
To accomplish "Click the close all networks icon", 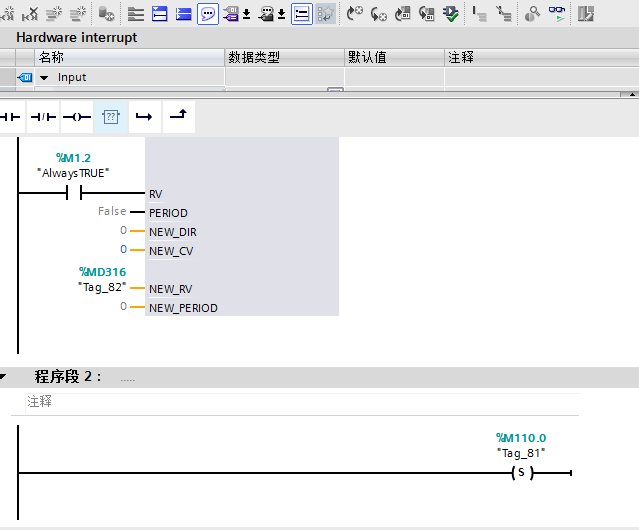I will pos(184,13).
